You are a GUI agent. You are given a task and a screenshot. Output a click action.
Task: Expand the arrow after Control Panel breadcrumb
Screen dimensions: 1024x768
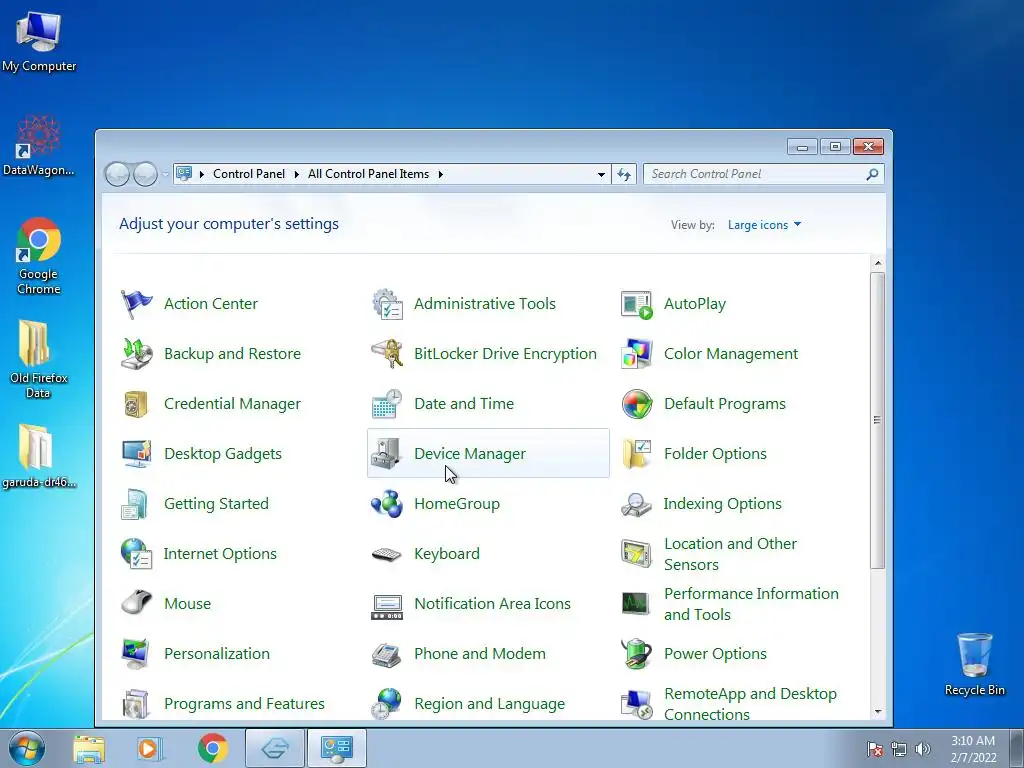pos(296,174)
